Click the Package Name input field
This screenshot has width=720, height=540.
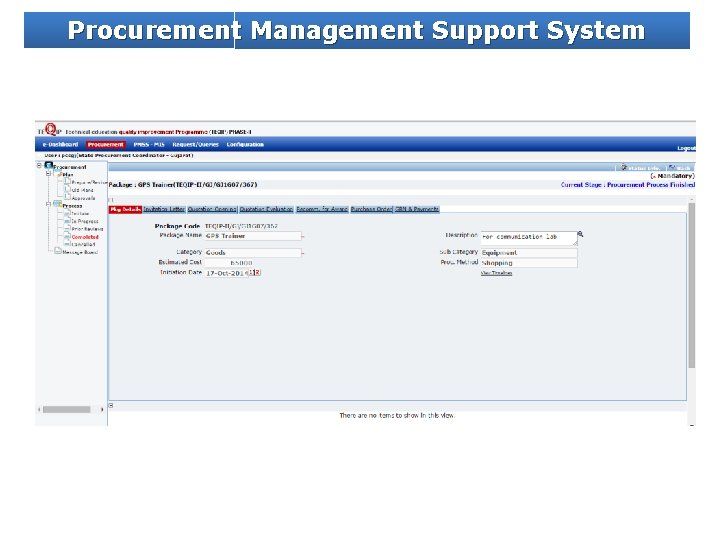[253, 236]
